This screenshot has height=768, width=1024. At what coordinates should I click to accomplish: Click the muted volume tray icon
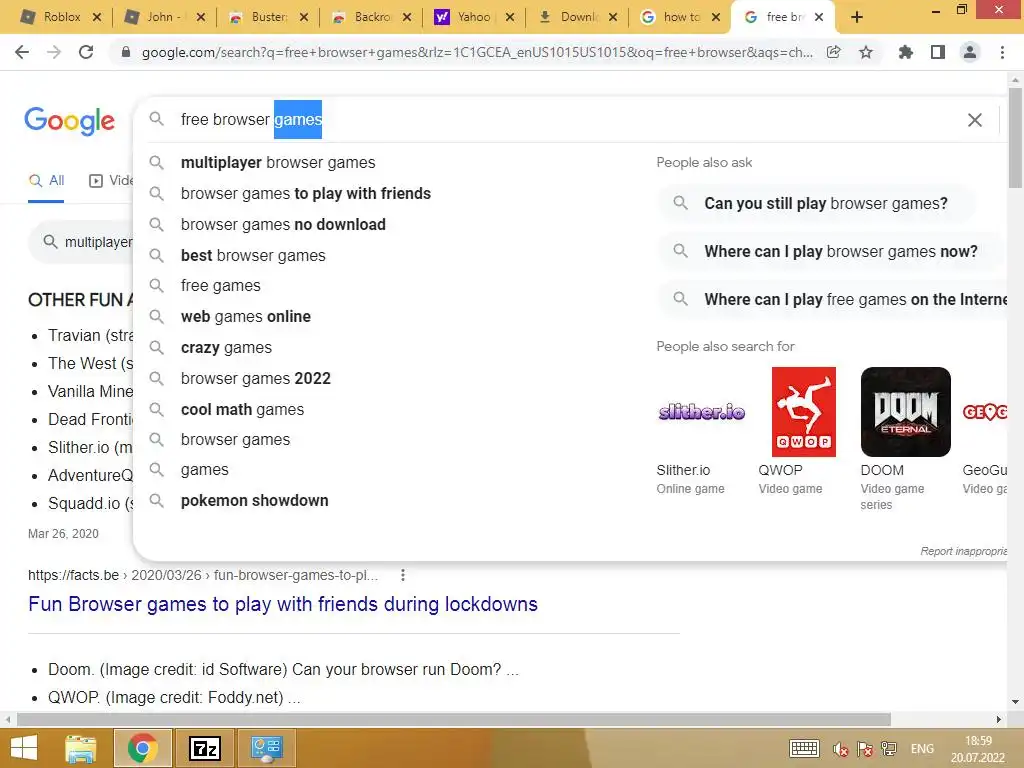click(x=840, y=749)
